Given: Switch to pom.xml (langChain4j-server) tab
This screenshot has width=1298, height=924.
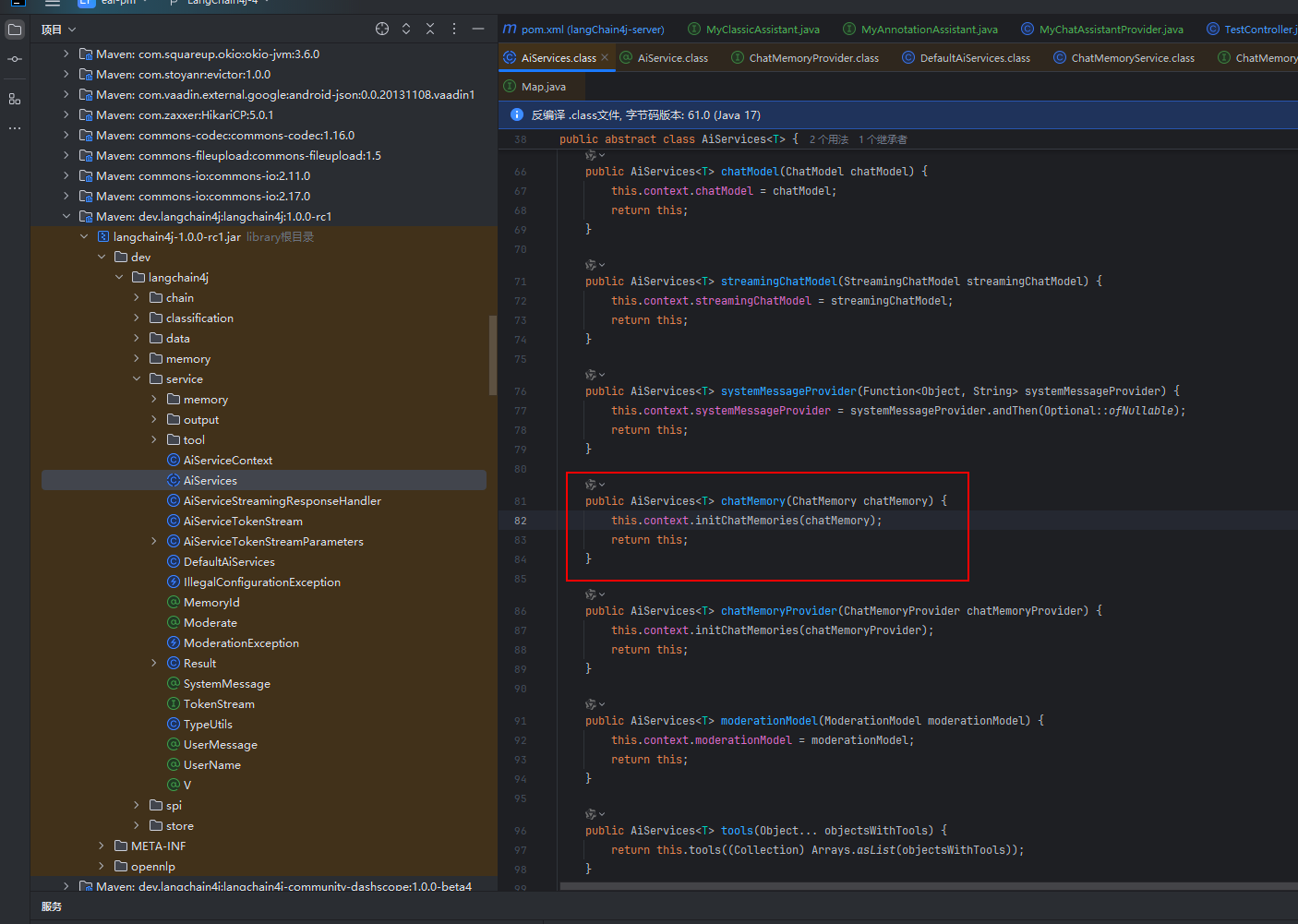Looking at the screenshot, I should pyautogui.click(x=583, y=30).
